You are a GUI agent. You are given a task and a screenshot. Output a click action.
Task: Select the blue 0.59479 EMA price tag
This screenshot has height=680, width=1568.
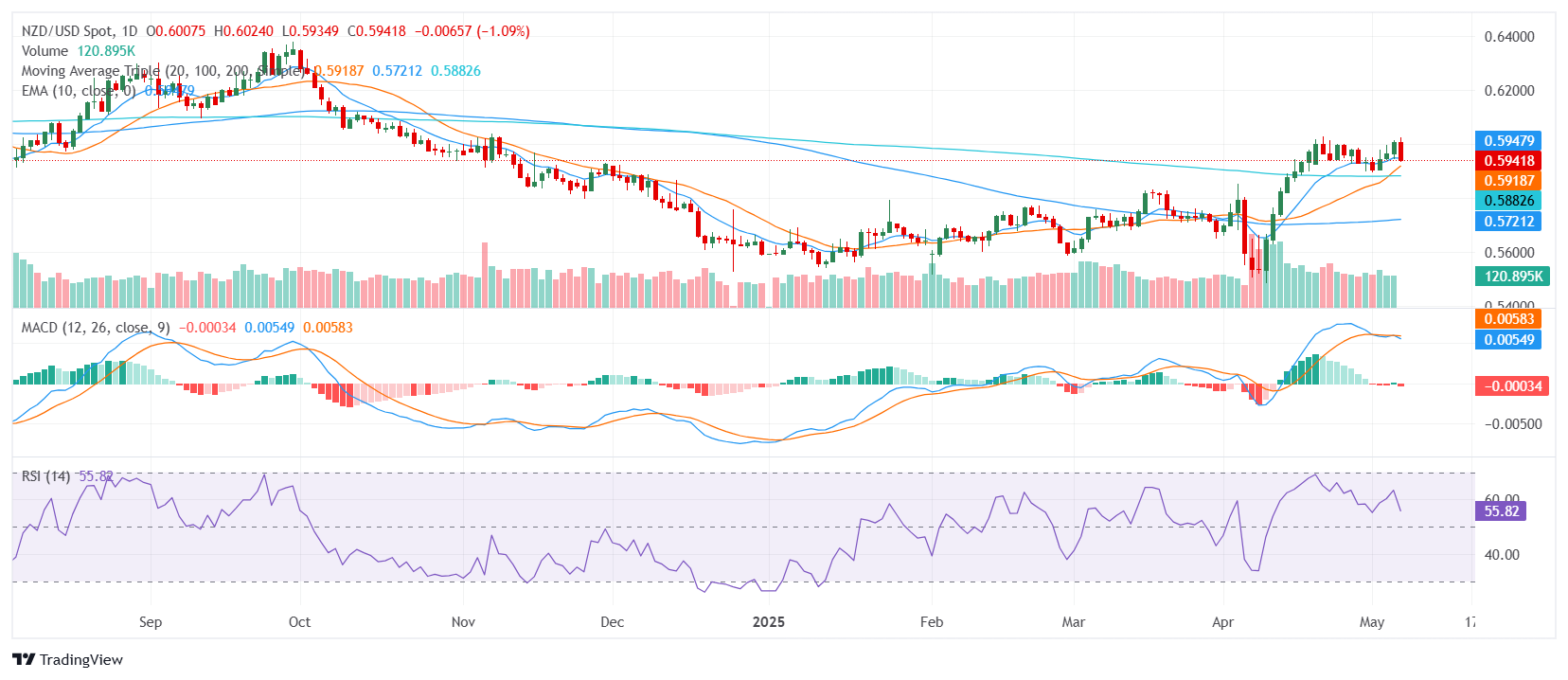tap(1508, 141)
